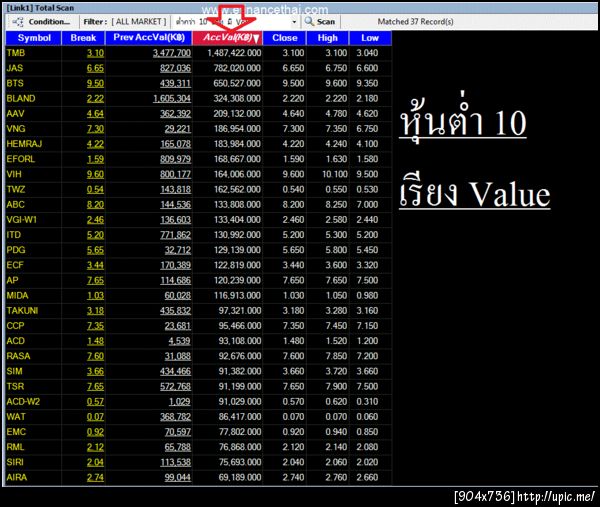Click TMB Prev AccVal 3,477,700
The width and height of the screenshot is (600, 507).
tap(172, 53)
